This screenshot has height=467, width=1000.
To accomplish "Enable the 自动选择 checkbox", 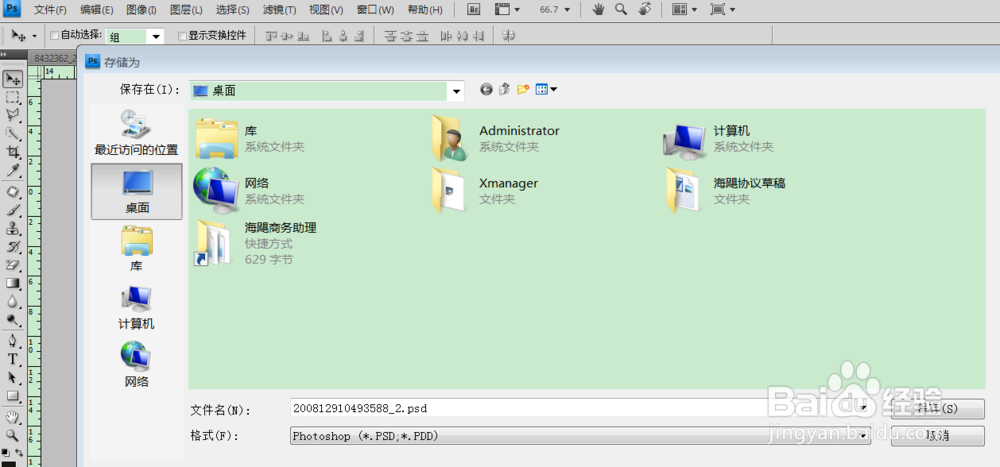I will [55, 35].
